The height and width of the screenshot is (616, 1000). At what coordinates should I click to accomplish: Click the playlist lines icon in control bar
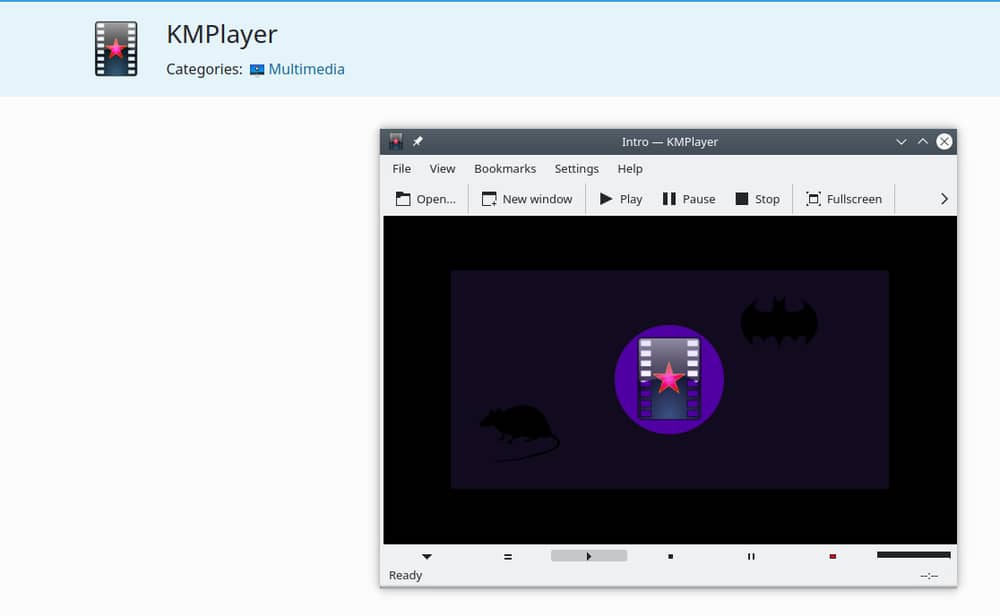pos(508,557)
